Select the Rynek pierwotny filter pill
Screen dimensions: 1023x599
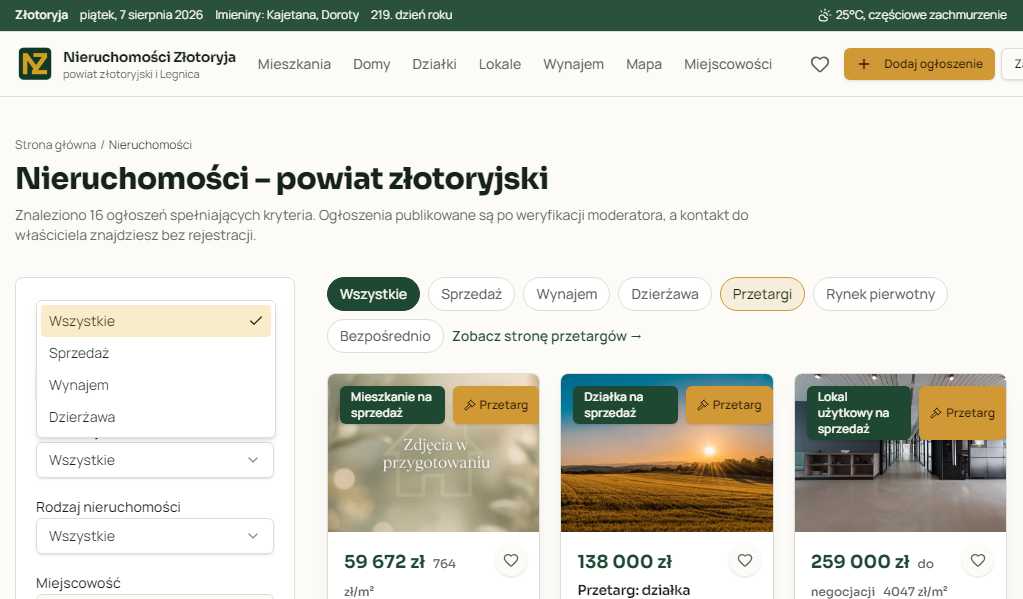(x=880, y=294)
